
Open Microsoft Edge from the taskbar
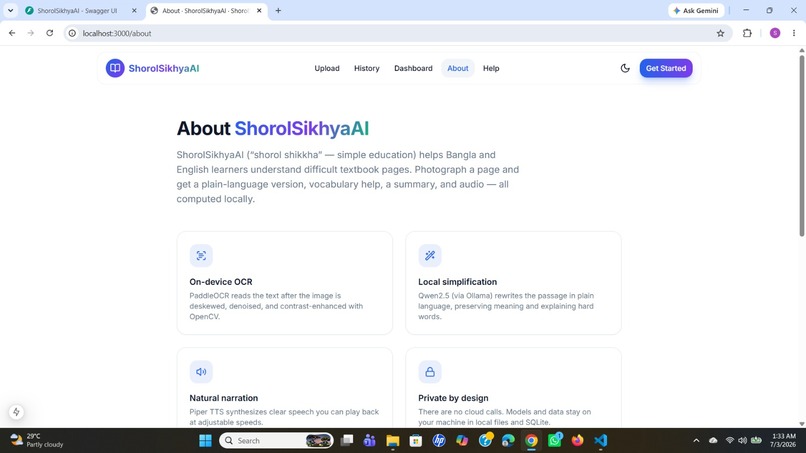[x=508, y=441]
